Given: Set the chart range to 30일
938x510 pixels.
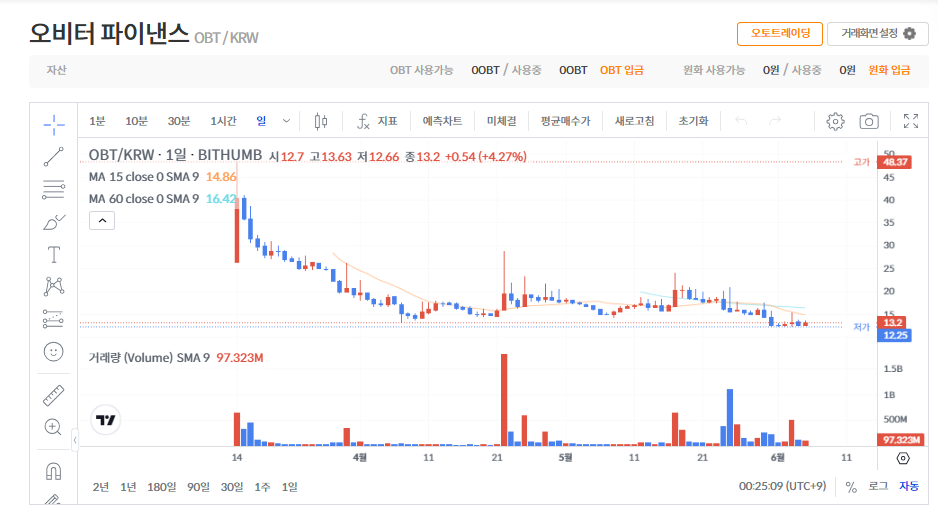Looking at the screenshot, I should click(x=232, y=487).
